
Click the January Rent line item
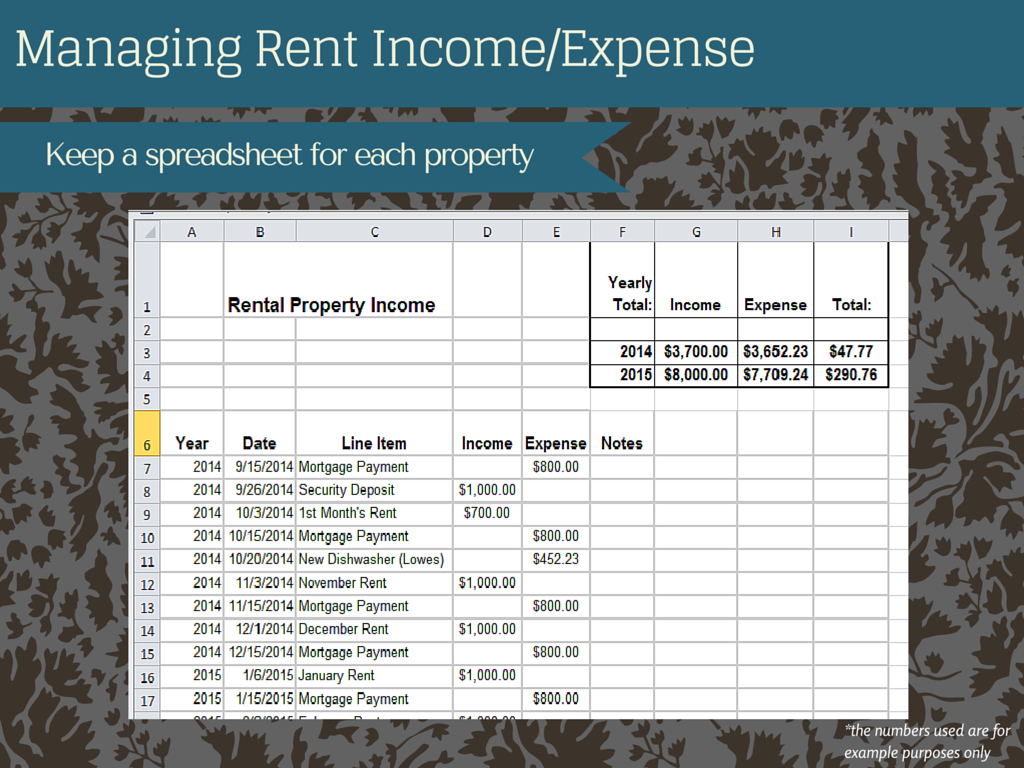337,675
